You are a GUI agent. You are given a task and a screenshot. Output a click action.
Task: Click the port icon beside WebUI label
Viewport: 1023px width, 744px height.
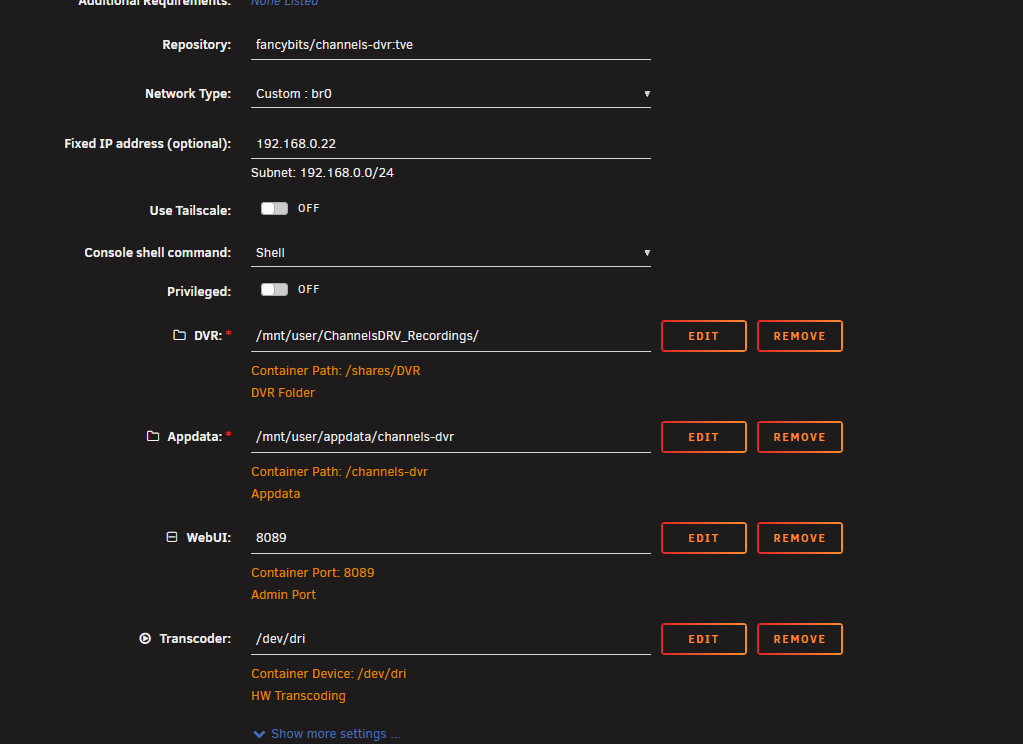point(171,537)
